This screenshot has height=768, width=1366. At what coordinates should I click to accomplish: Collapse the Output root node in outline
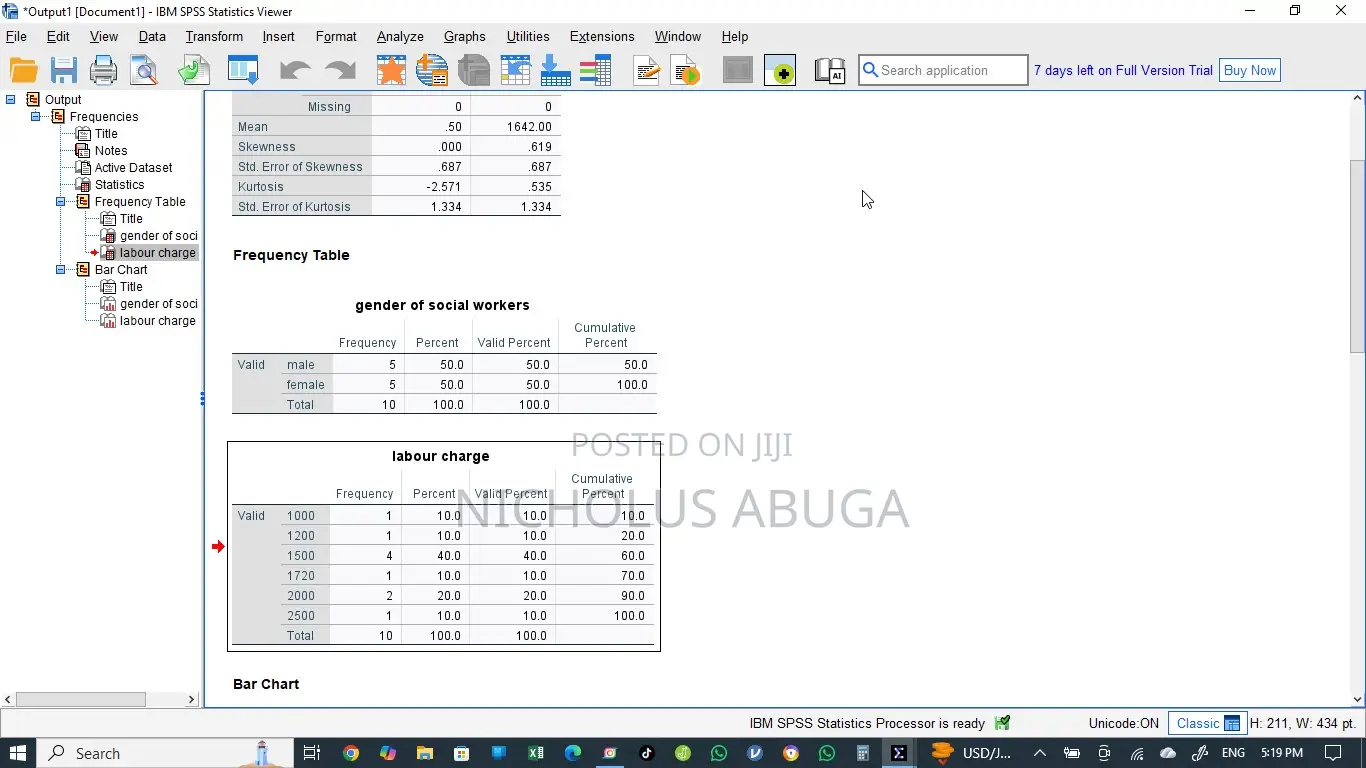(x=11, y=99)
